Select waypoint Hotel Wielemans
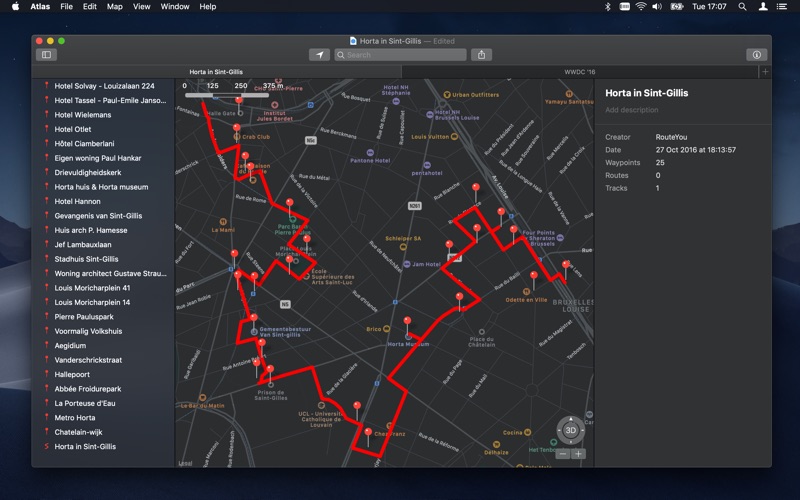Image resolution: width=800 pixels, height=500 pixels. (x=103, y=115)
